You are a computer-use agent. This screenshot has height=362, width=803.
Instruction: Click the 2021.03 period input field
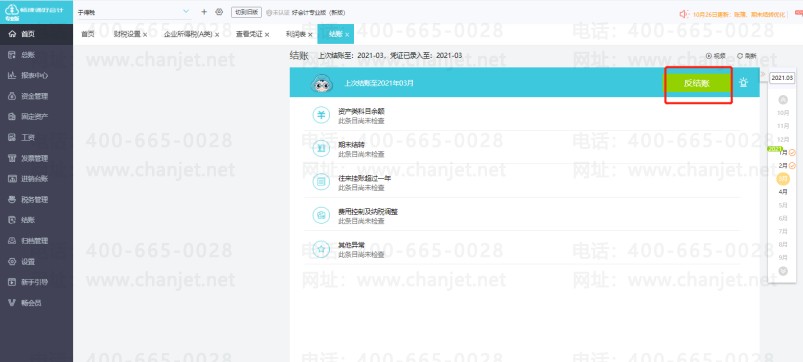click(x=782, y=78)
